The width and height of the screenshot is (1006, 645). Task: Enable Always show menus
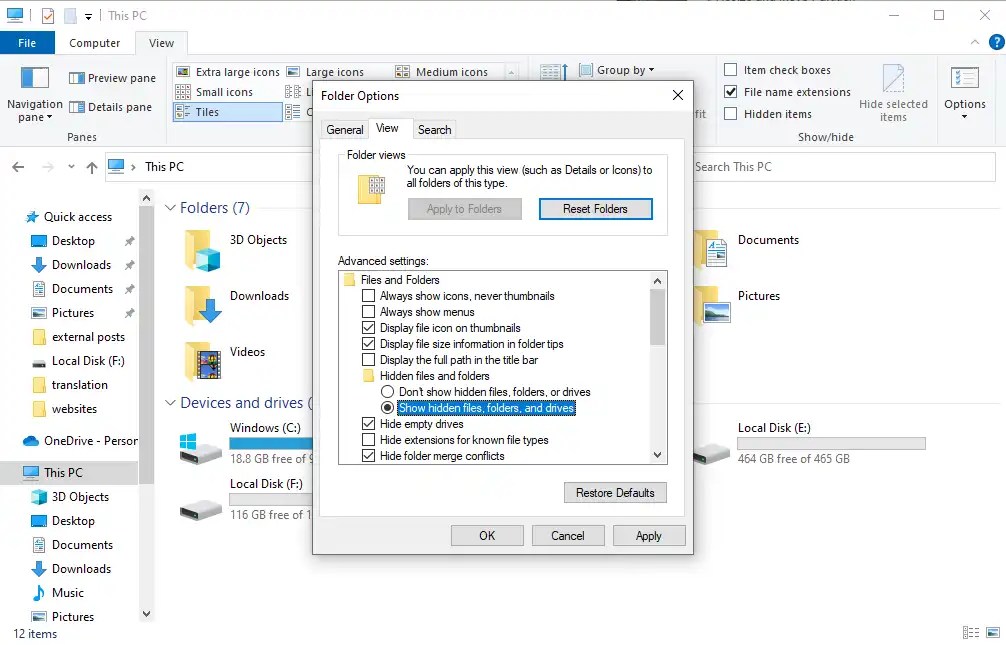pyautogui.click(x=368, y=311)
